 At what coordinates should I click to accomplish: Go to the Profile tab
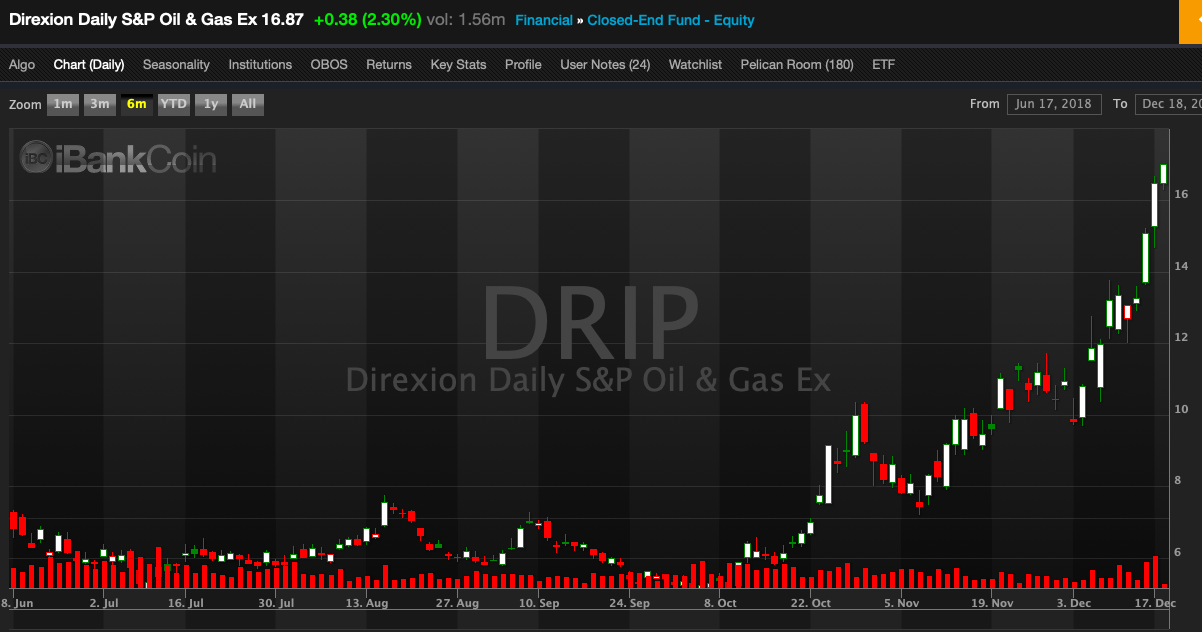point(523,64)
